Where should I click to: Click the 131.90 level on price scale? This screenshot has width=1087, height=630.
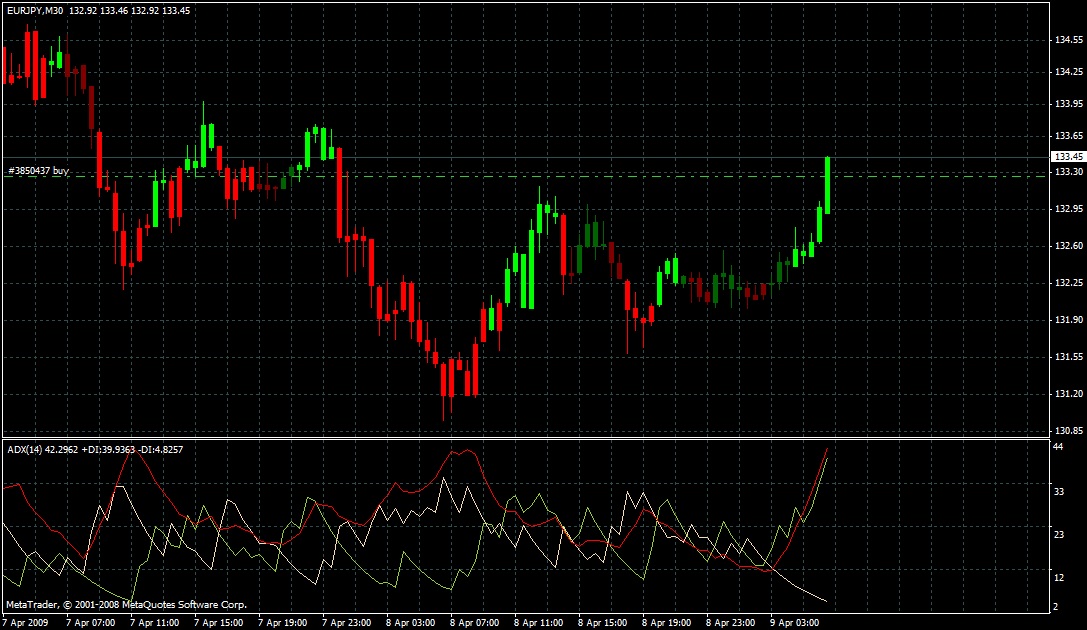click(1068, 320)
